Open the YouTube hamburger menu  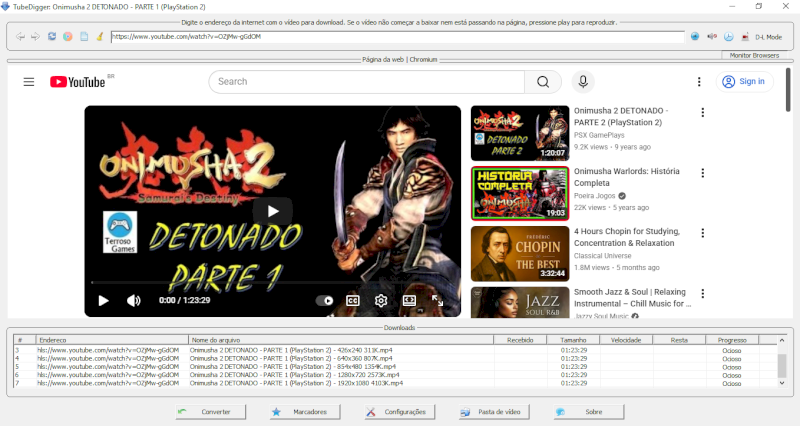click(x=29, y=82)
